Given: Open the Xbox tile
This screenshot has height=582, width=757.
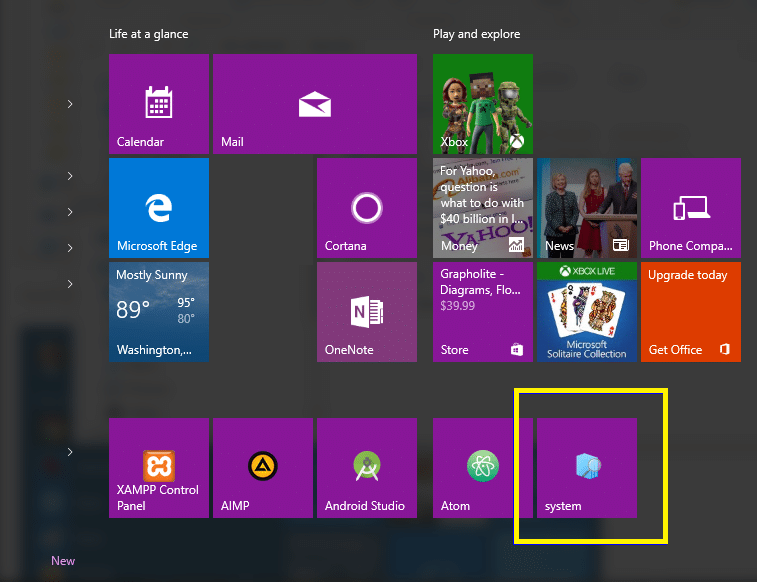Looking at the screenshot, I should [483, 104].
